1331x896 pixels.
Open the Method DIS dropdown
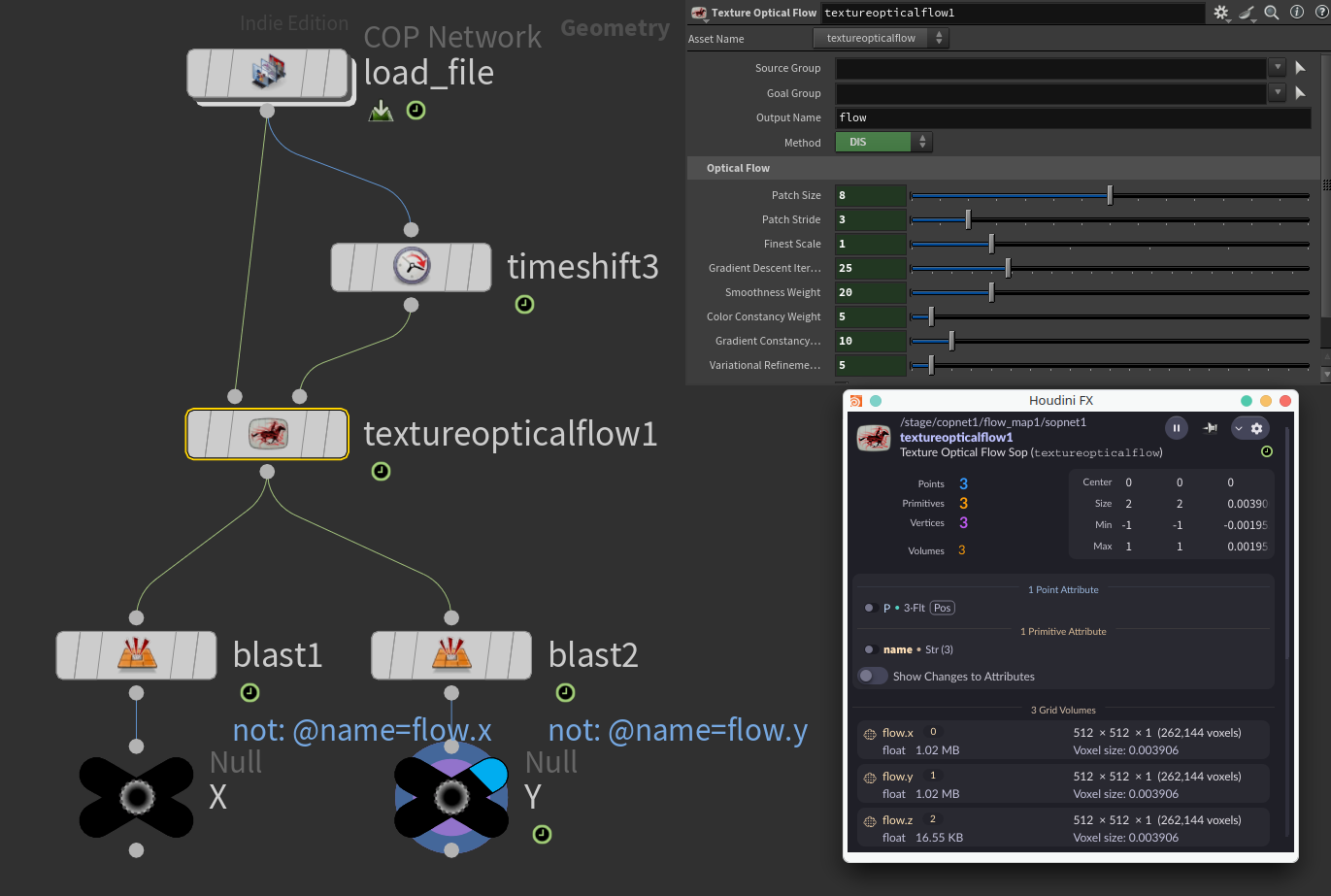(883, 142)
